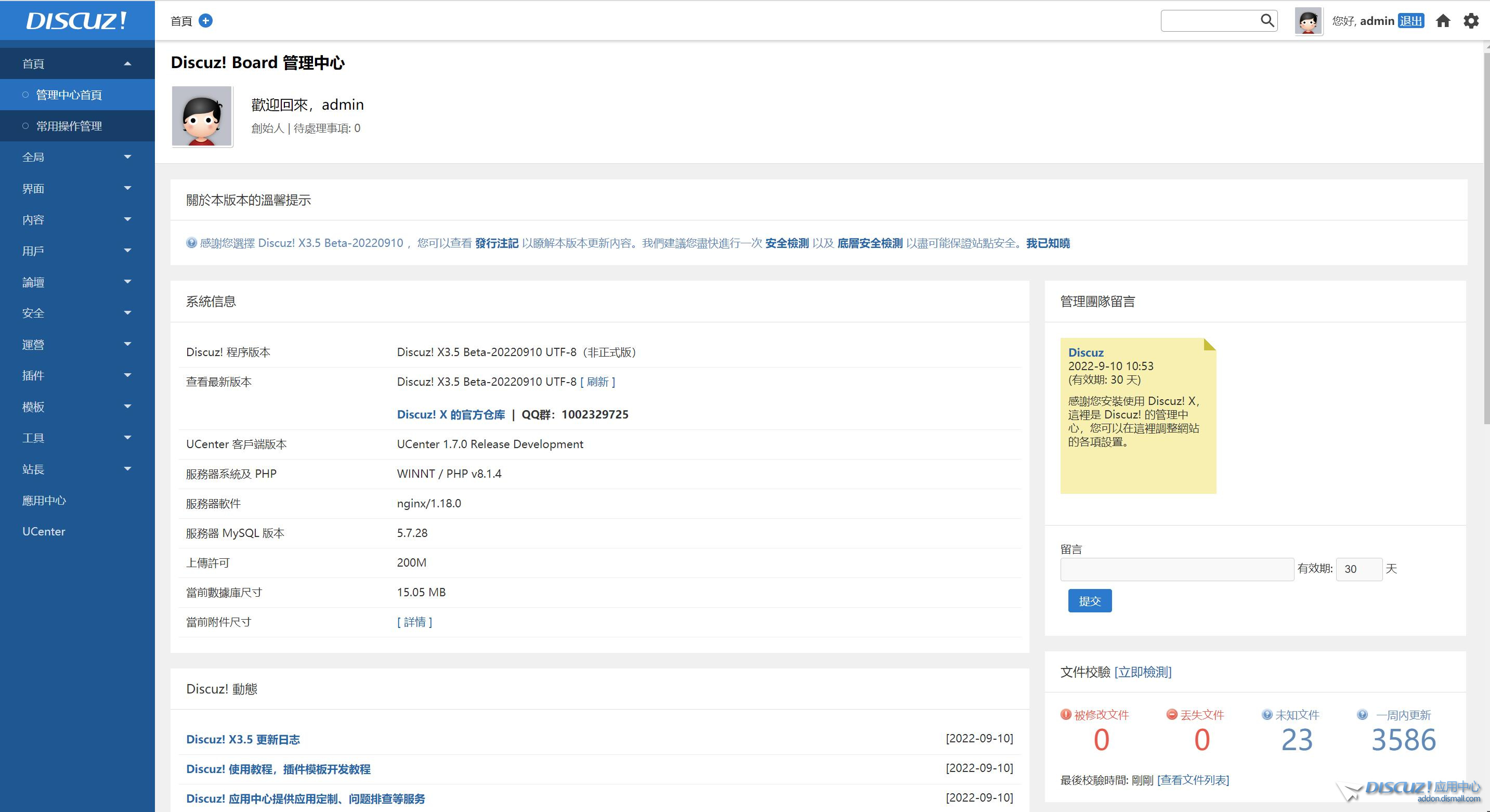Click the Discuz author on sticky note

tap(1086, 352)
